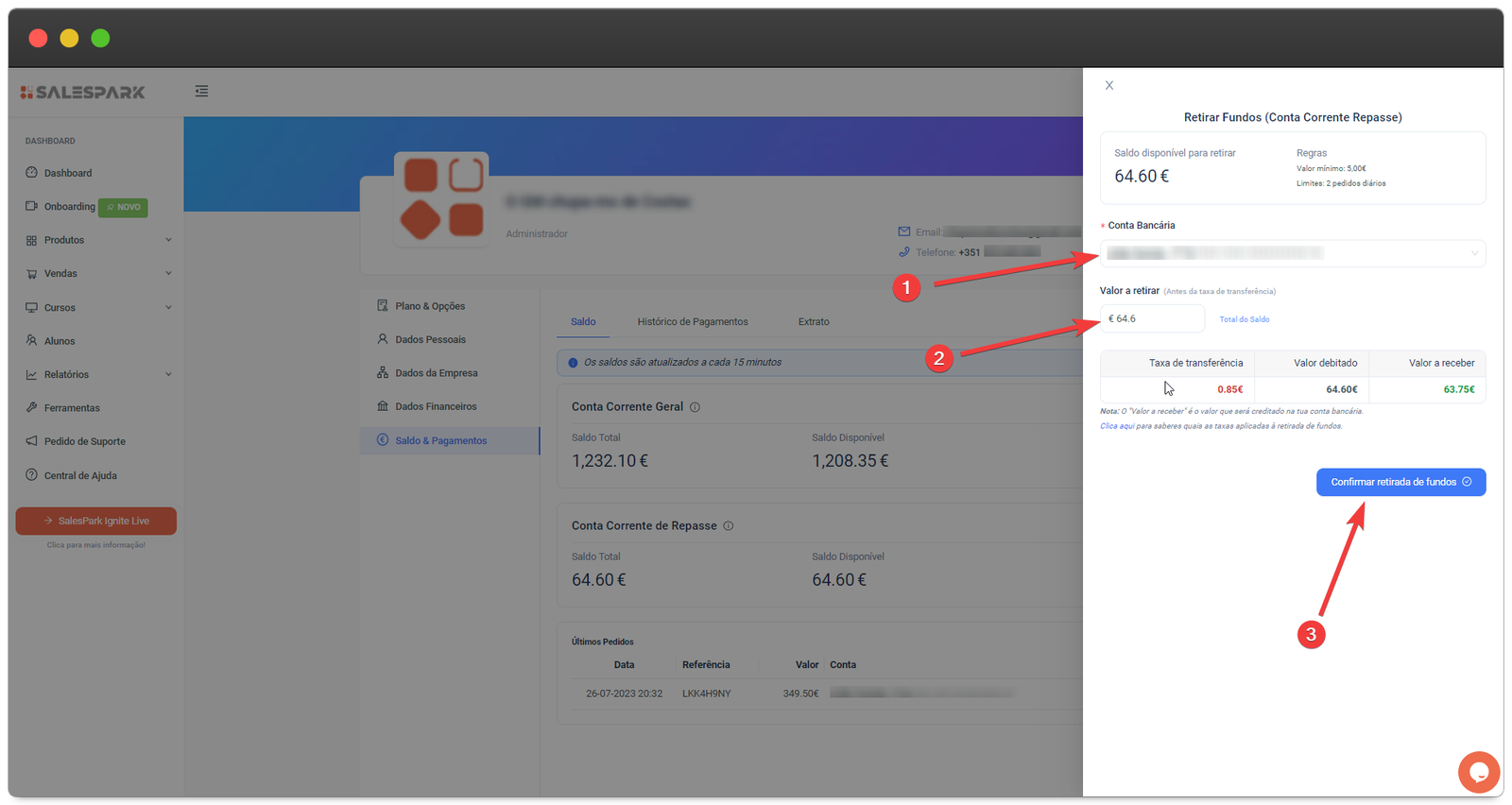Click the chat support bubble icon
Image resolution: width=1512 pixels, height=805 pixels.
point(1478,772)
